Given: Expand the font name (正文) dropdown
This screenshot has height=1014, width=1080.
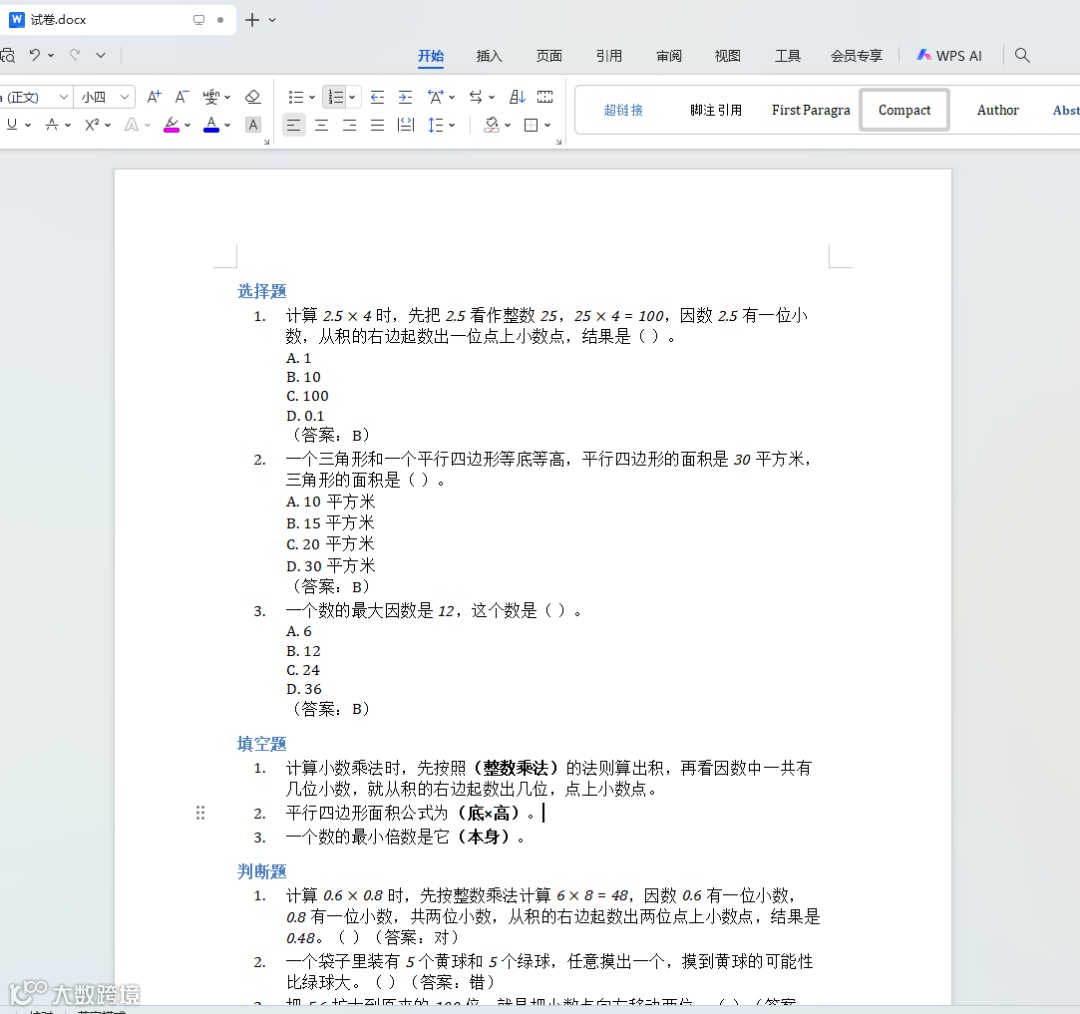Looking at the screenshot, I should (63, 97).
